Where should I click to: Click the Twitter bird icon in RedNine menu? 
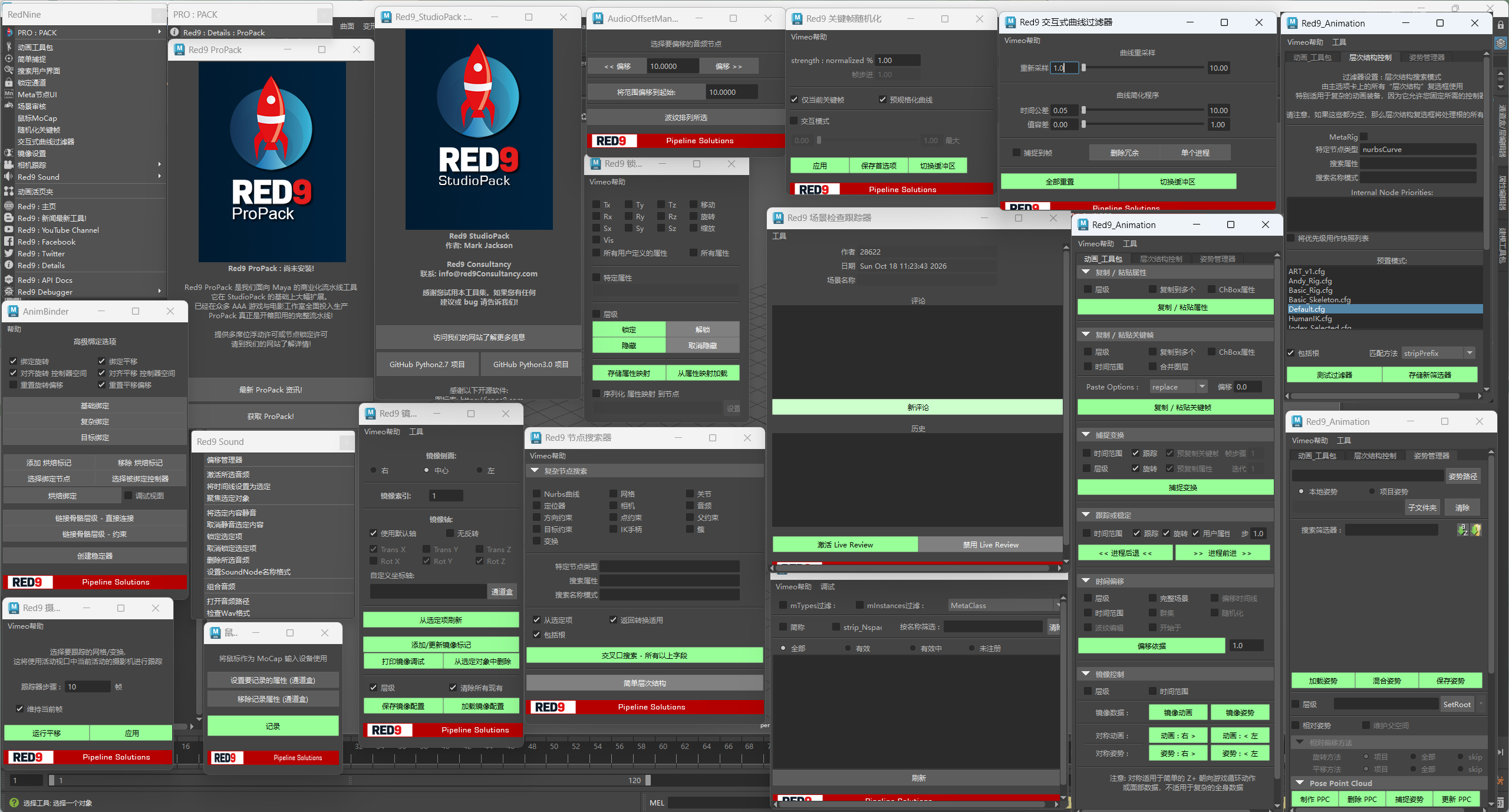9,253
